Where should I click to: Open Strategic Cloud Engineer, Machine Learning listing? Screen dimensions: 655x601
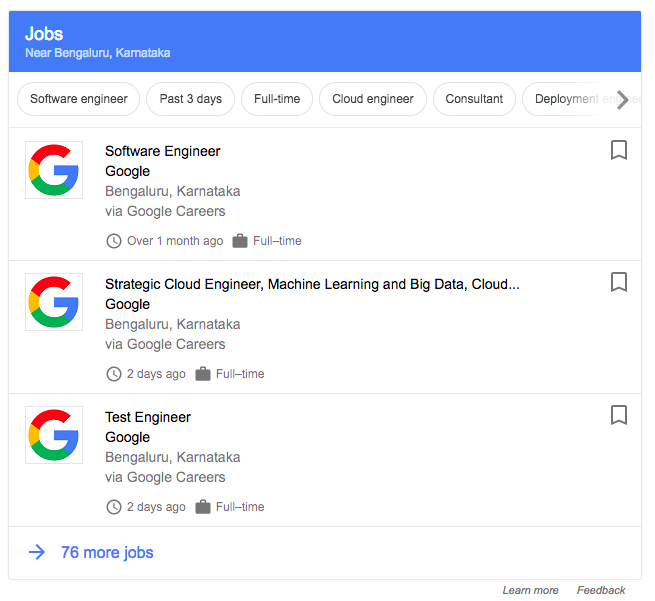312,284
